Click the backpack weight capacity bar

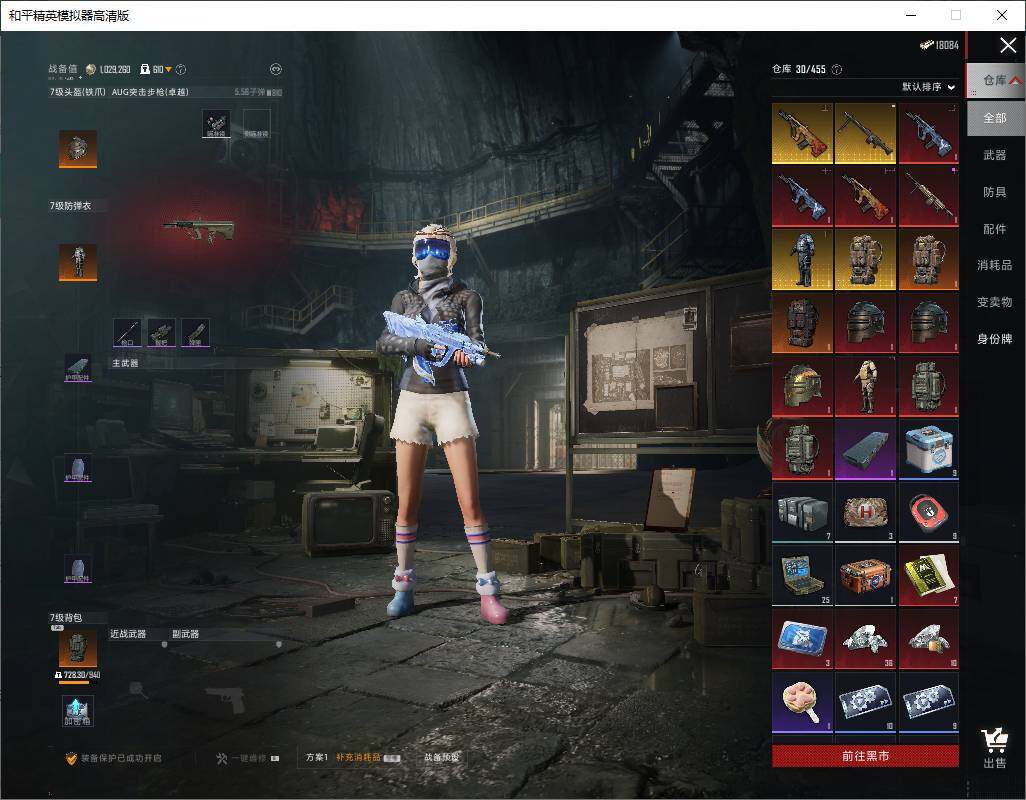pos(78,682)
